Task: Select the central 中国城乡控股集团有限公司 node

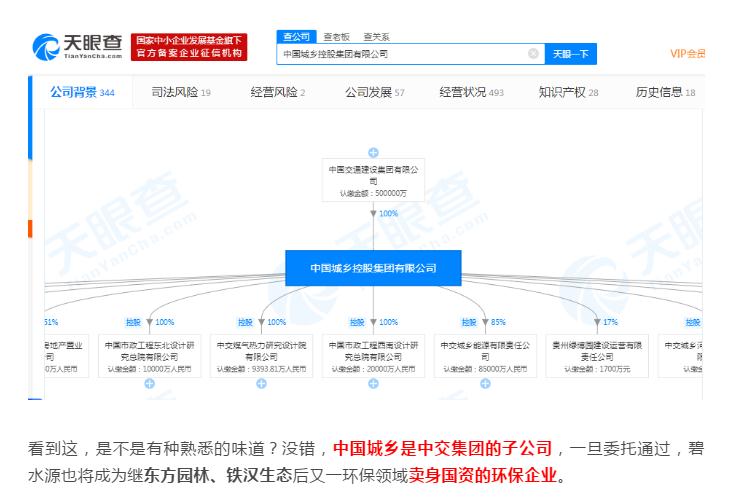Action: [x=373, y=268]
